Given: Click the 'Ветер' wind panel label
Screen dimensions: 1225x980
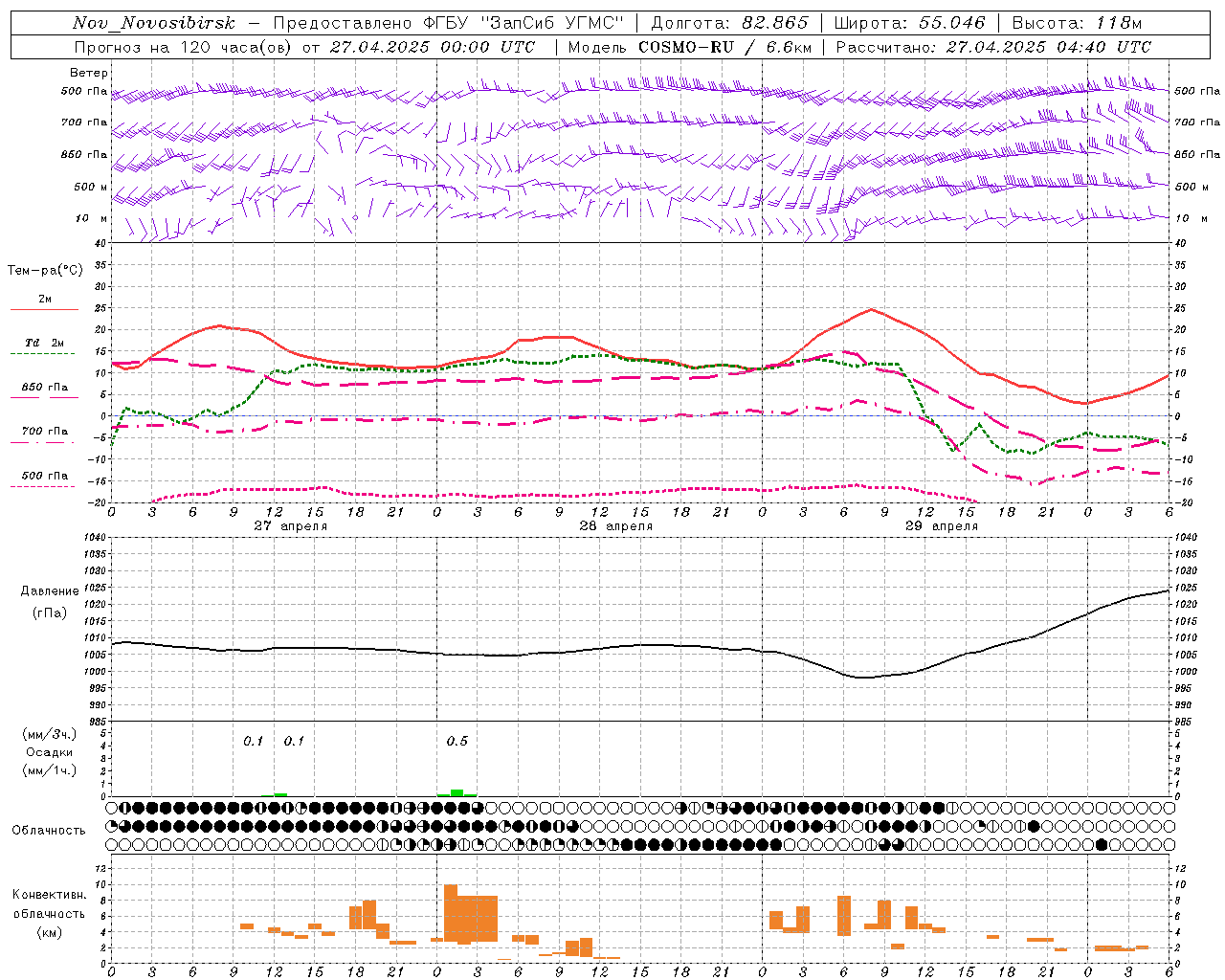Looking at the screenshot, I should tap(89, 73).
